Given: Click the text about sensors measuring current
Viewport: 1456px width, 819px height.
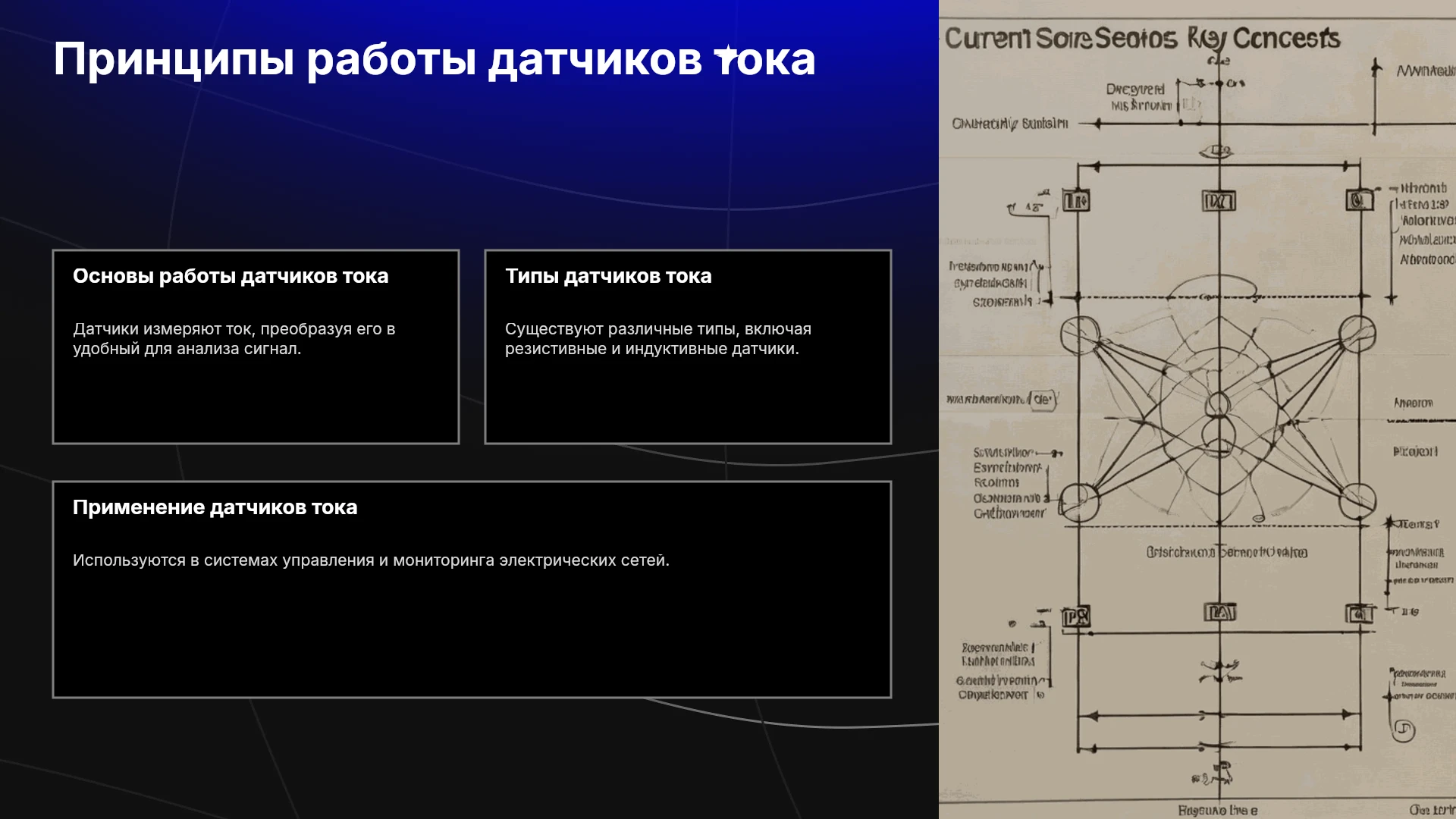Looking at the screenshot, I should [234, 339].
